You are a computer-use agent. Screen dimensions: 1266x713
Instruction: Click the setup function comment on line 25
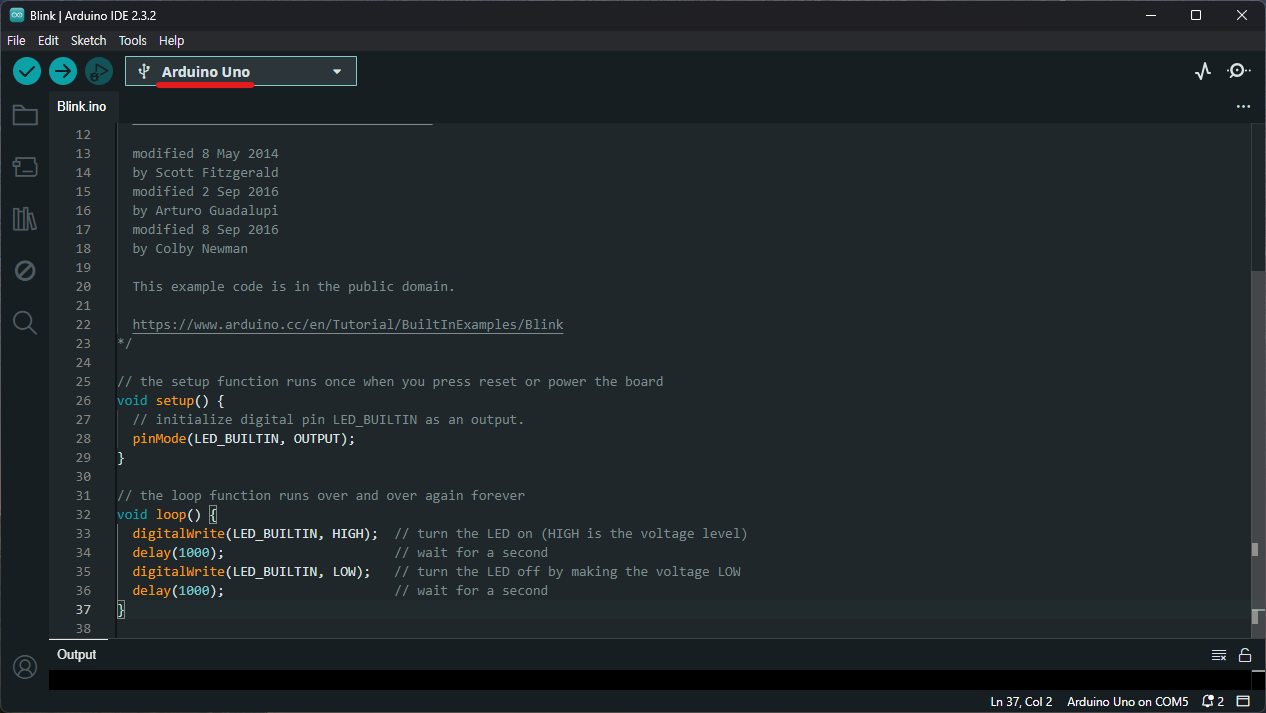(x=390, y=382)
